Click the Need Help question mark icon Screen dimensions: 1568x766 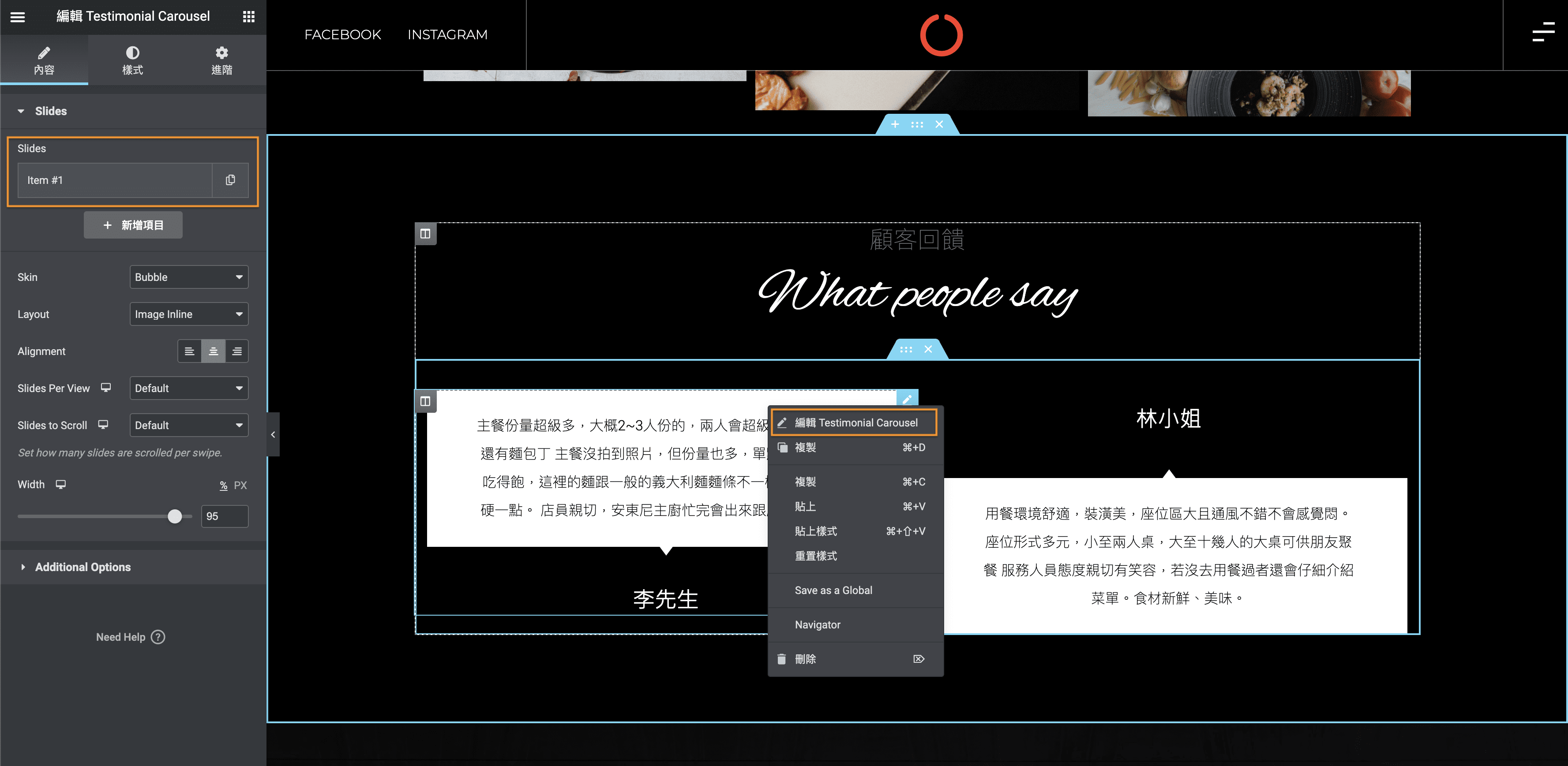pyautogui.click(x=158, y=637)
